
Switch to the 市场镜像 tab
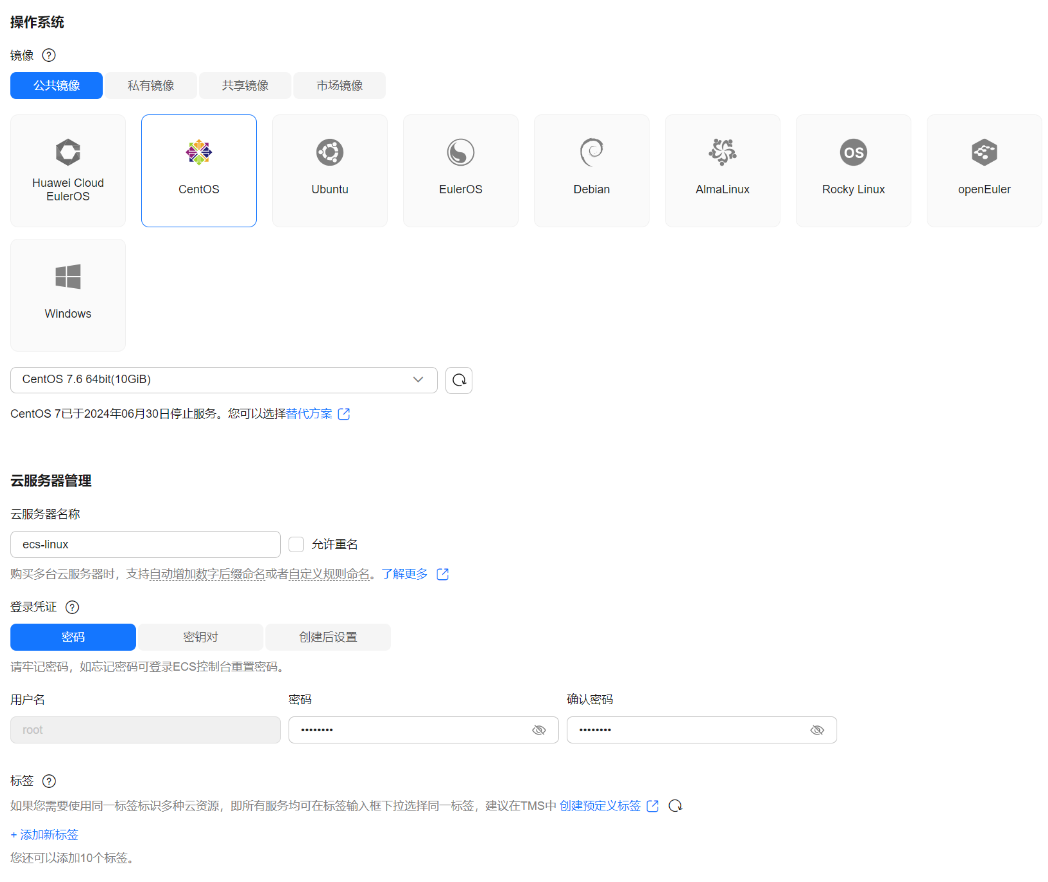coord(340,86)
